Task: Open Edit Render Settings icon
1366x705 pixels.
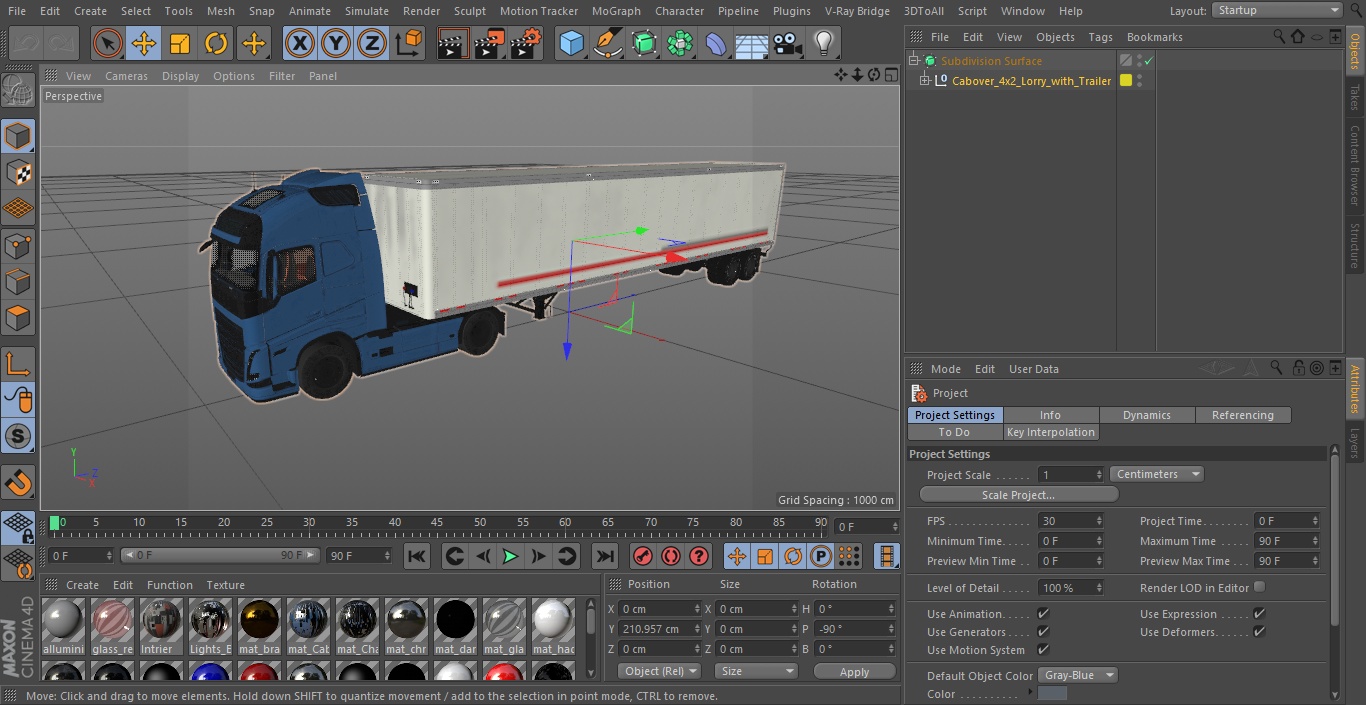Action: pyautogui.click(x=526, y=43)
